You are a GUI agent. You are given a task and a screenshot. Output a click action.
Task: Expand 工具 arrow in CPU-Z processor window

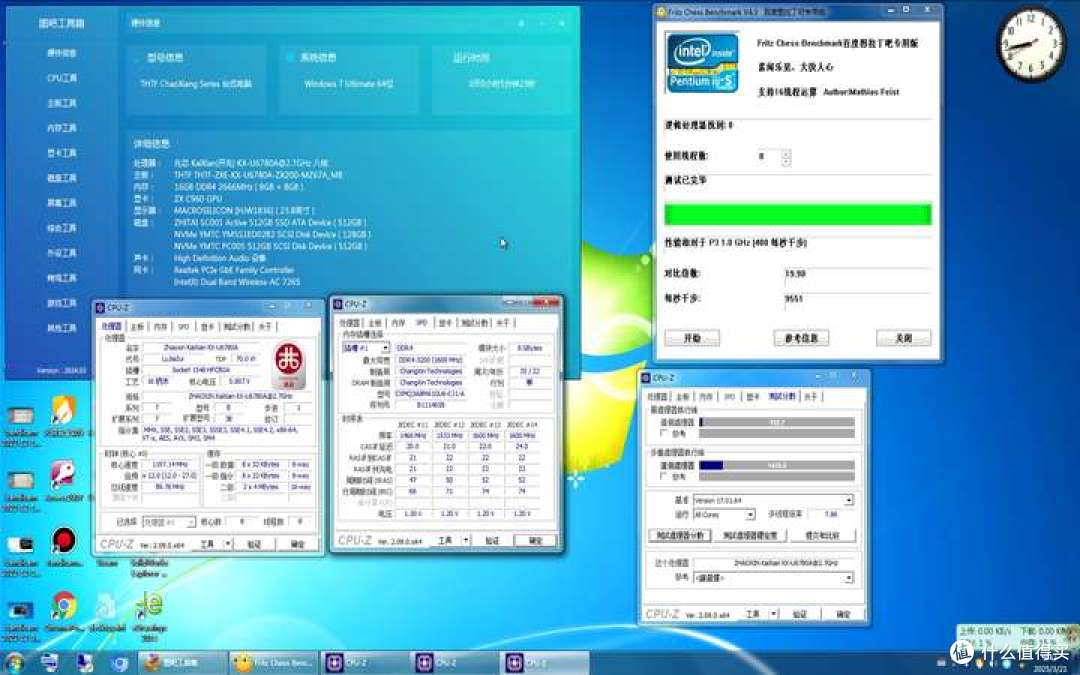pos(228,543)
